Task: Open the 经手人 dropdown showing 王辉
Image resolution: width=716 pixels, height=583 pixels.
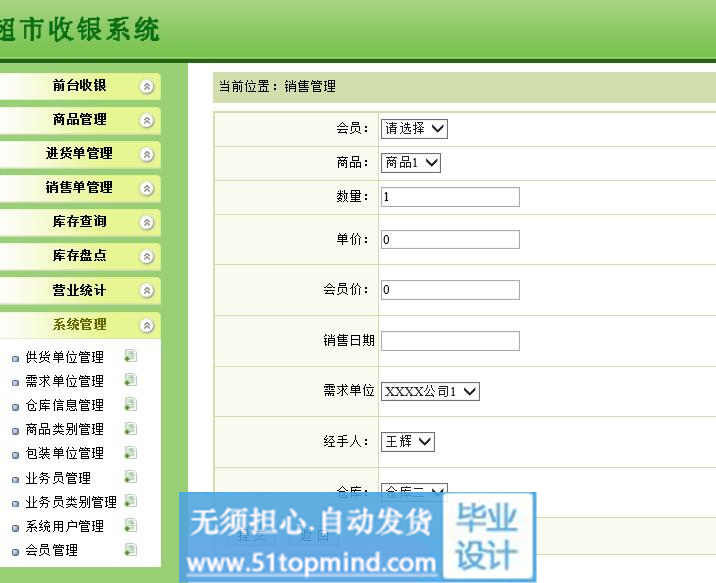Action: click(x=408, y=441)
